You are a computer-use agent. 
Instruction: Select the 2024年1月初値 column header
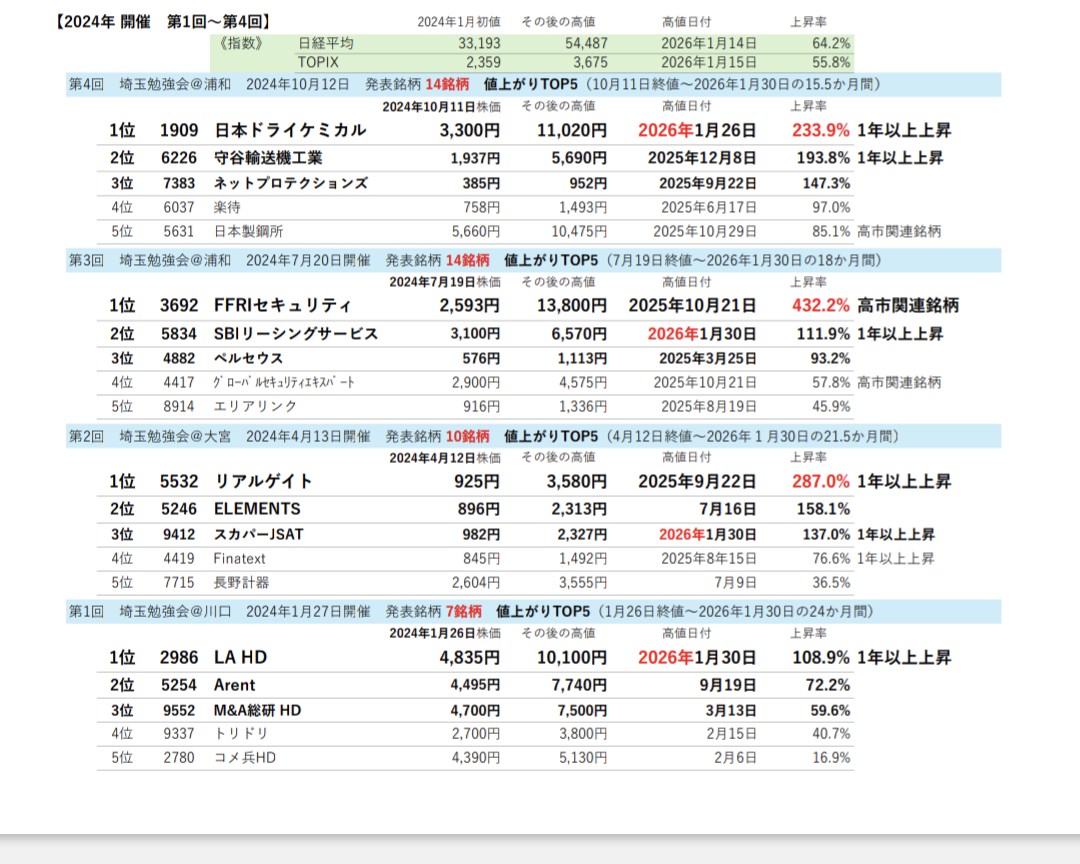pyautogui.click(x=459, y=22)
